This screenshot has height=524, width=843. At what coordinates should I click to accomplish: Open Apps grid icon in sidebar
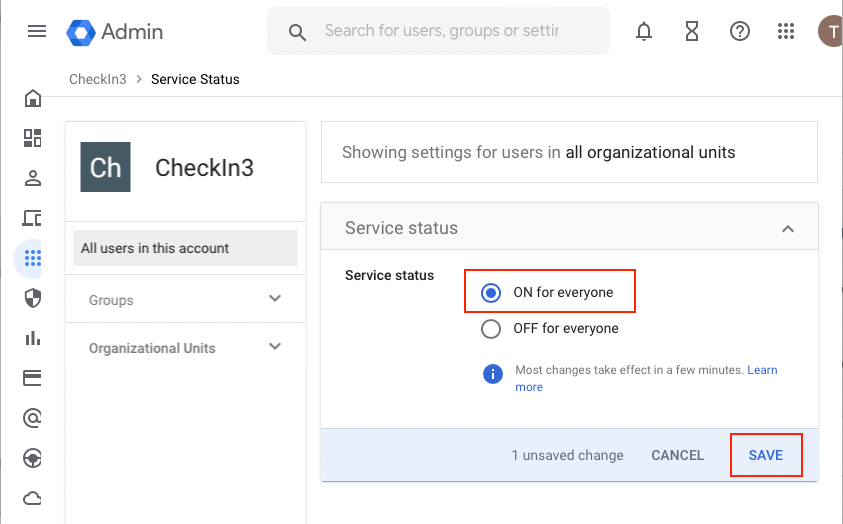(33, 258)
